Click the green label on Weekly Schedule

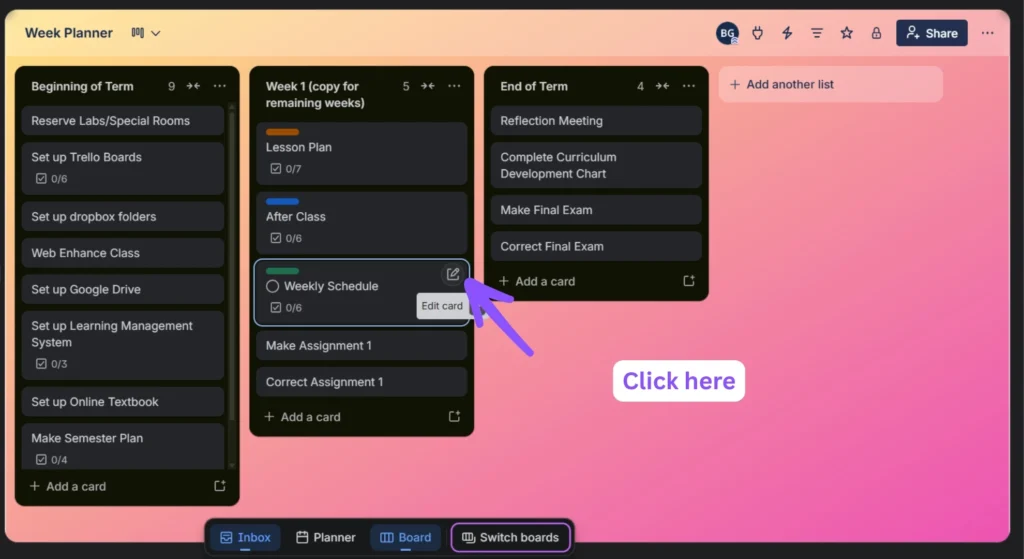282,271
